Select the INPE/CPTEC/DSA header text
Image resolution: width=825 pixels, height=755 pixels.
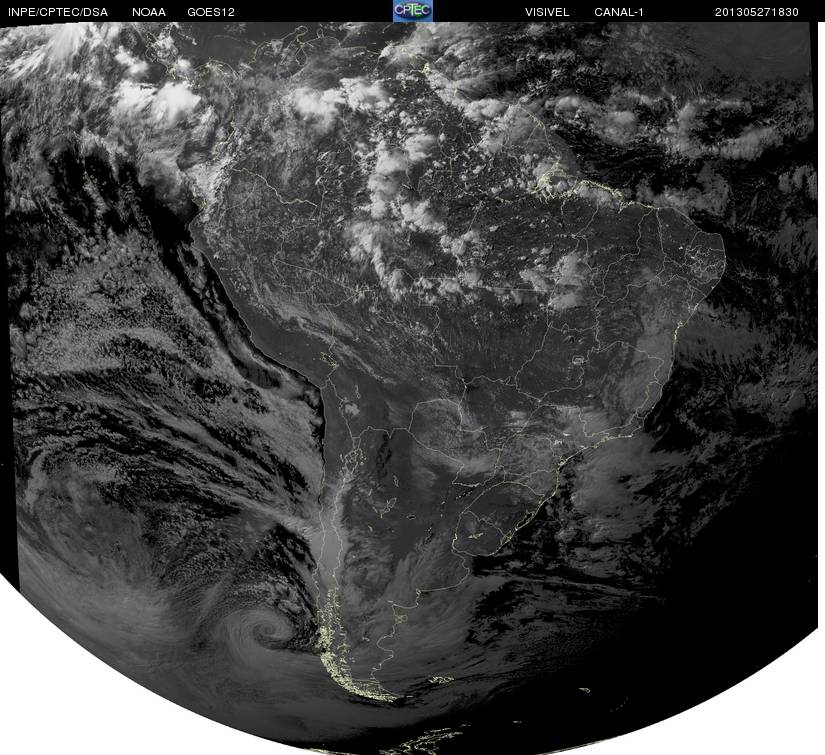58,12
